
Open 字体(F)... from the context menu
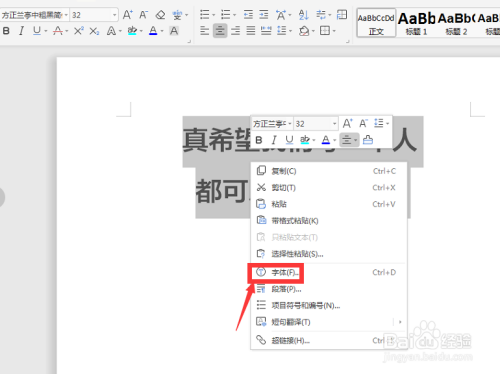329,272
